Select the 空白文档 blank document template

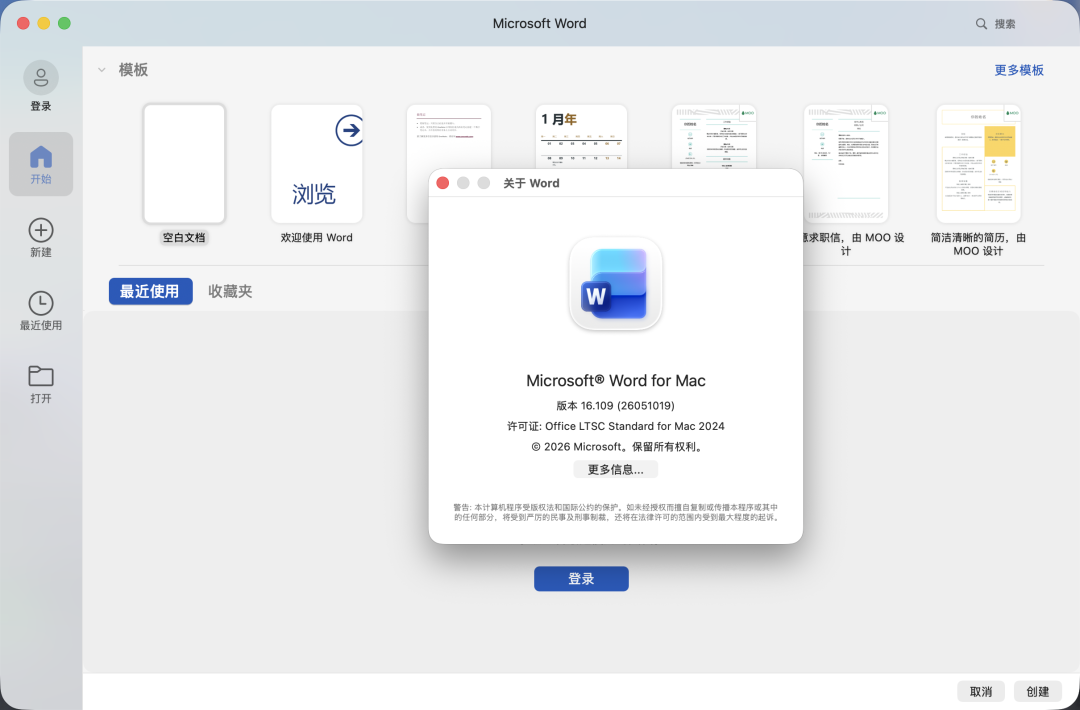tap(184, 164)
